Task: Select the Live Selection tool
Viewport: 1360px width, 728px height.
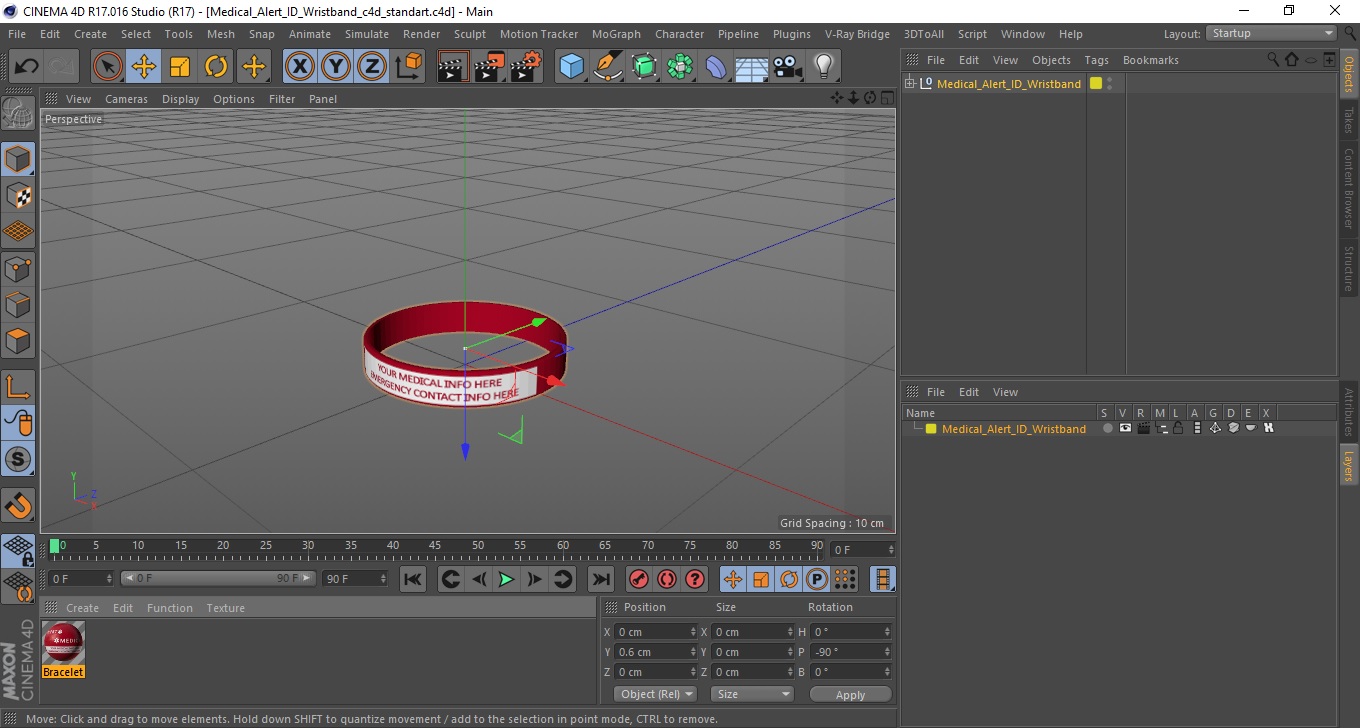Action: coord(108,67)
